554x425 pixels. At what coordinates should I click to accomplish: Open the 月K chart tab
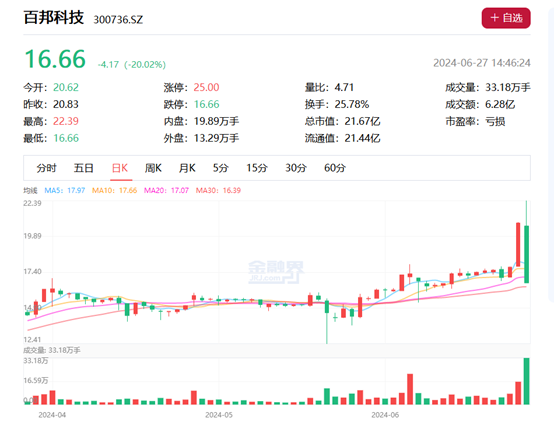point(187,168)
